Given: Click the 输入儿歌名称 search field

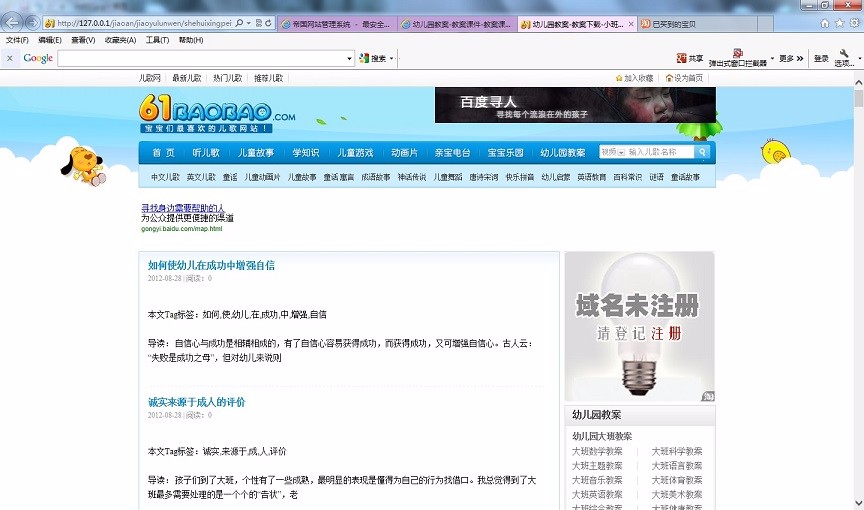Looking at the screenshot, I should click(660, 152).
